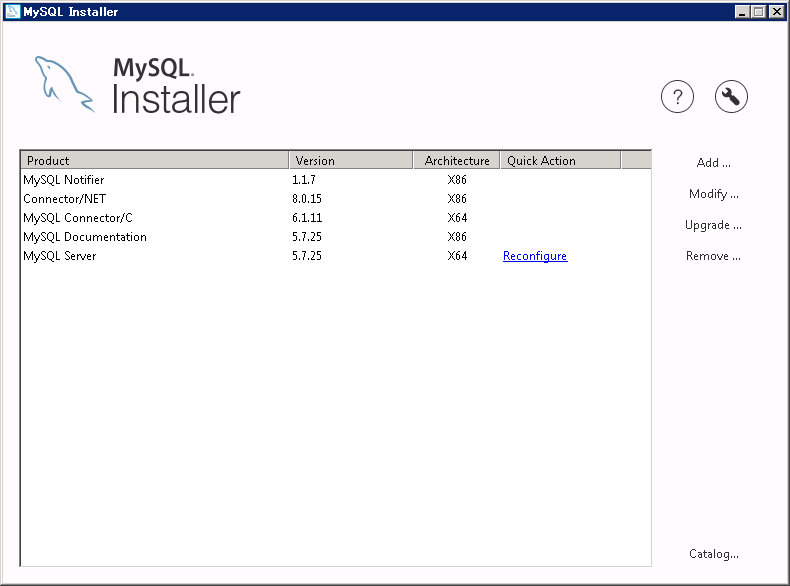Sort by the Version column header
This screenshot has width=790, height=586.
click(350, 160)
